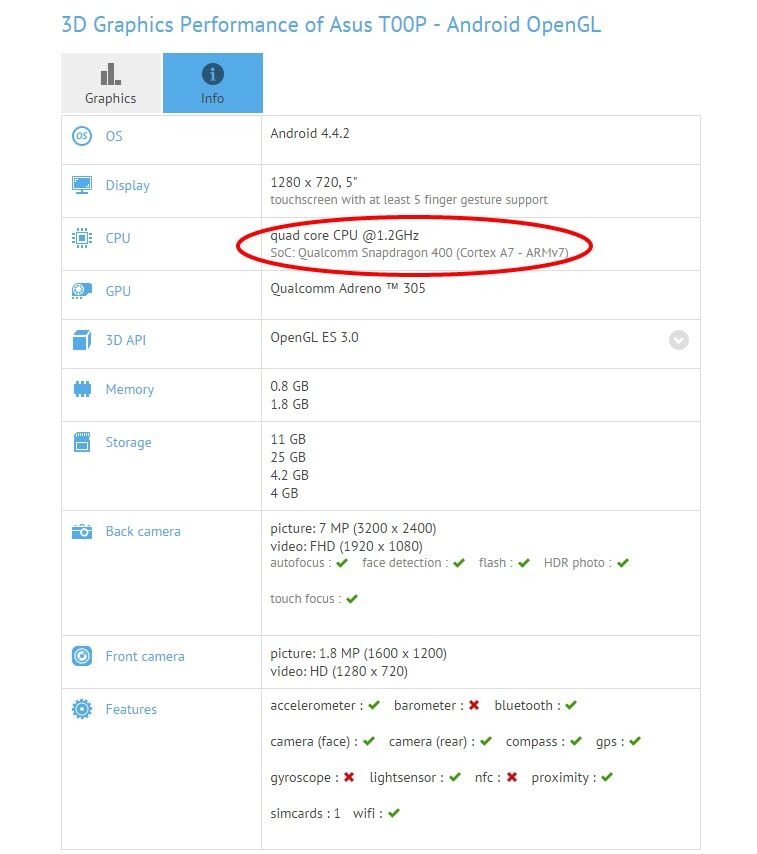Click the CPU chip icon
The width and height of the screenshot is (757, 854).
[82, 238]
